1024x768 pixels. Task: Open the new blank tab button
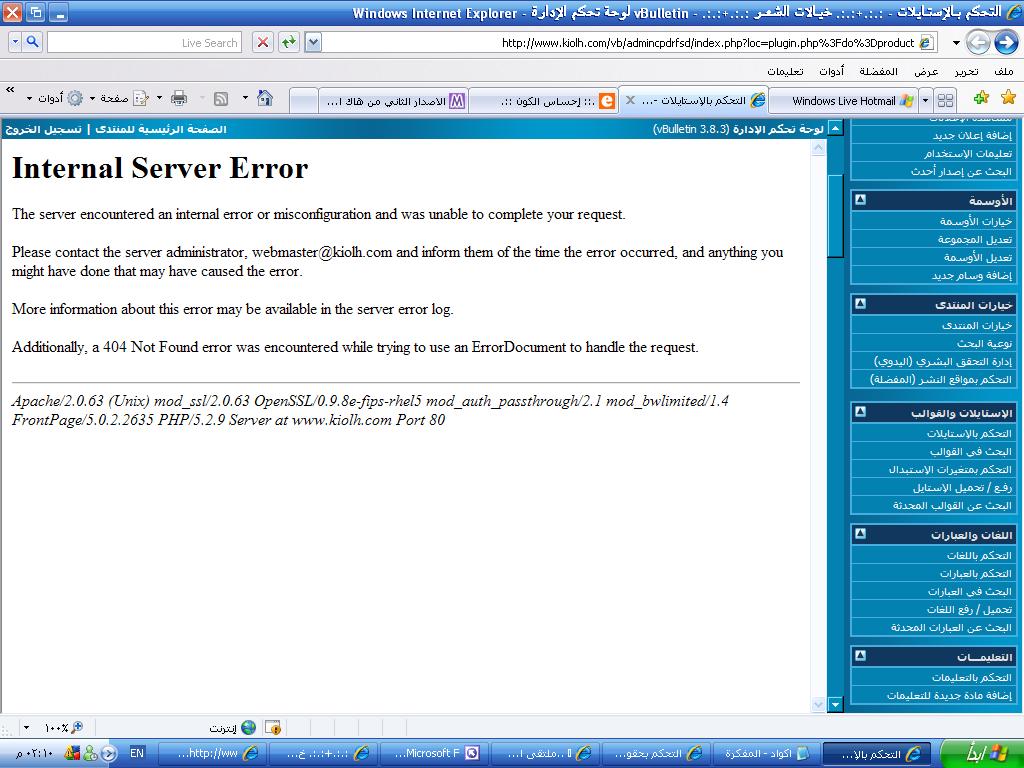tap(303, 101)
